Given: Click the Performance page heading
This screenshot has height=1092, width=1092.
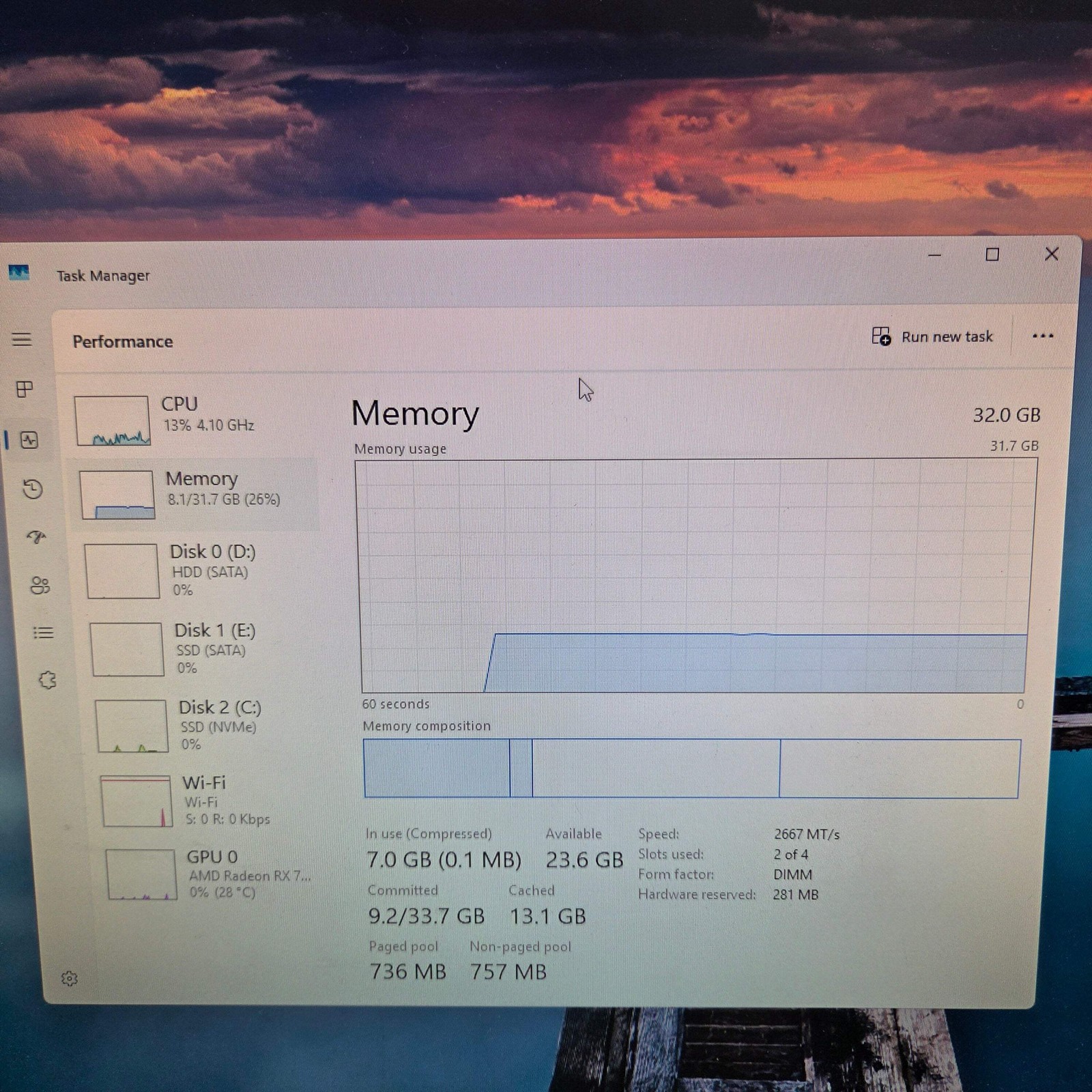Looking at the screenshot, I should pos(123,341).
